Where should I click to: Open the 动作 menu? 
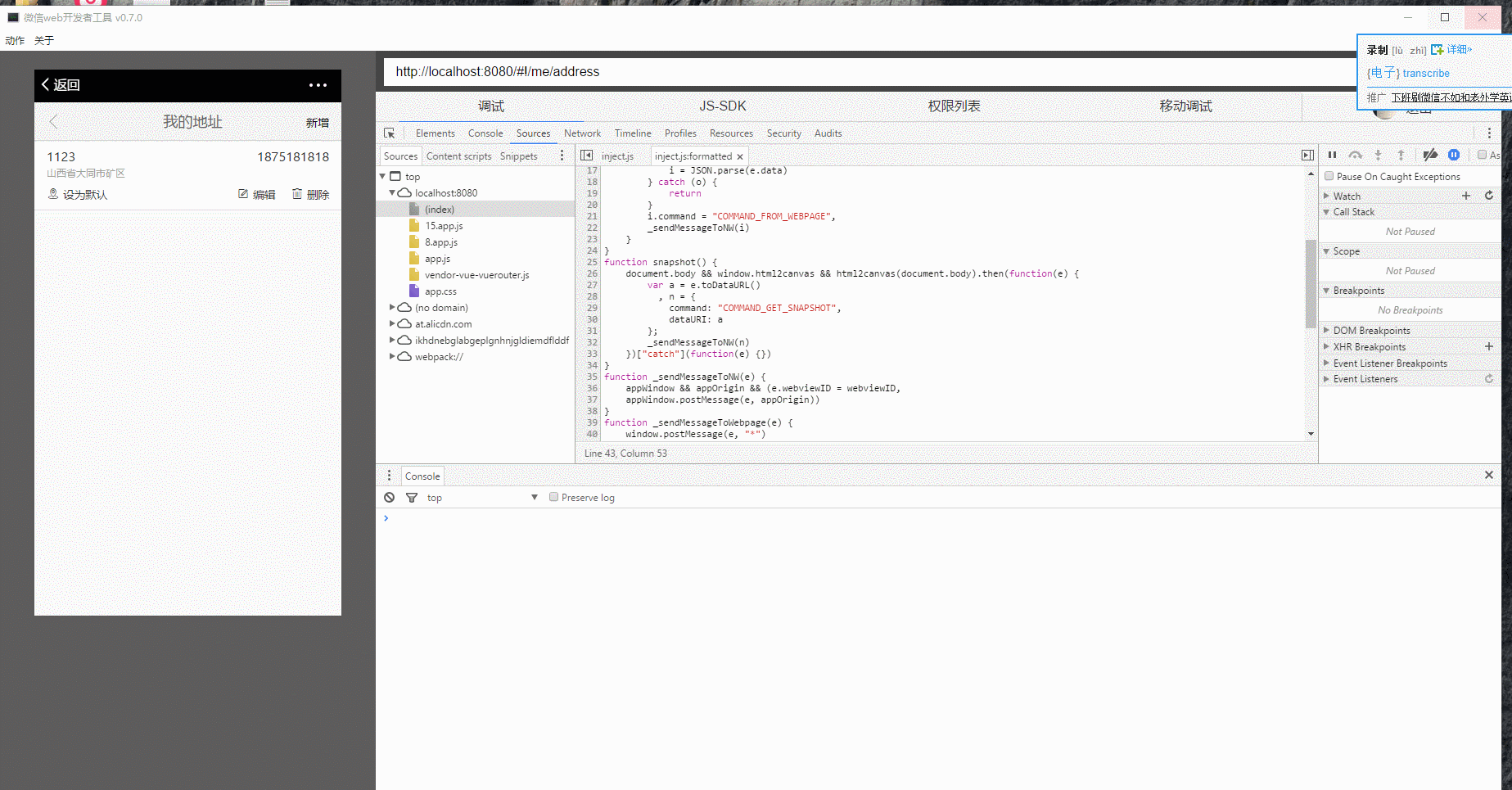click(x=15, y=41)
